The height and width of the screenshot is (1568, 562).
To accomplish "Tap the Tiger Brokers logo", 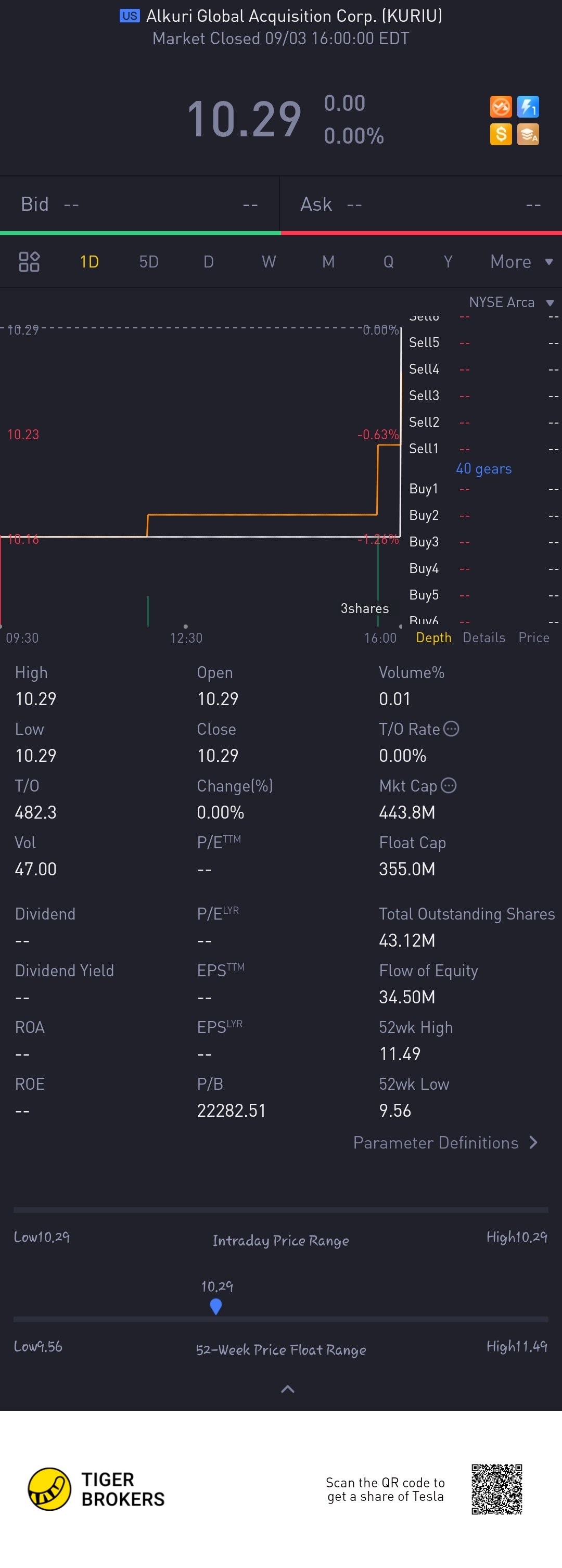I will [96, 1489].
